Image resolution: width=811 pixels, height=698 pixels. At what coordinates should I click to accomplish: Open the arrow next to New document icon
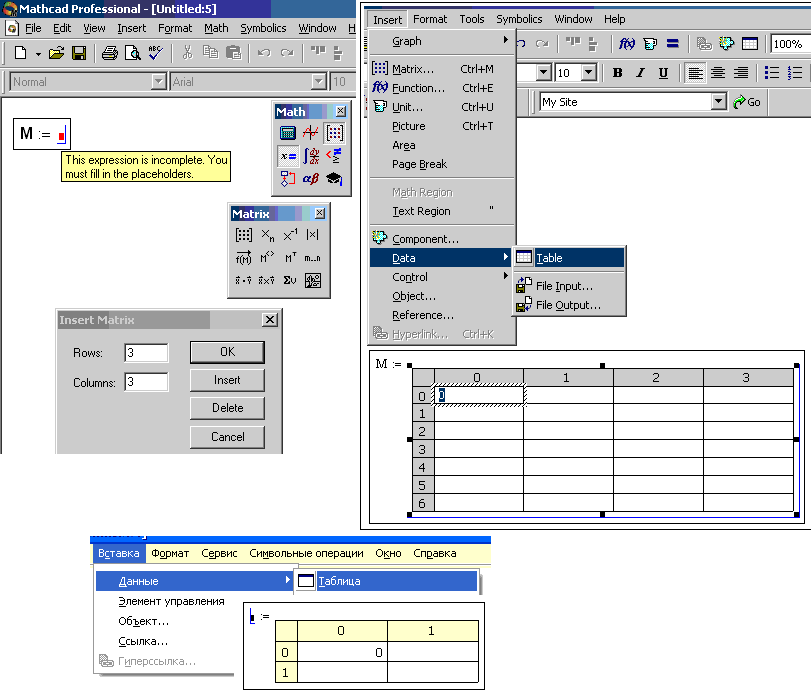point(38,53)
